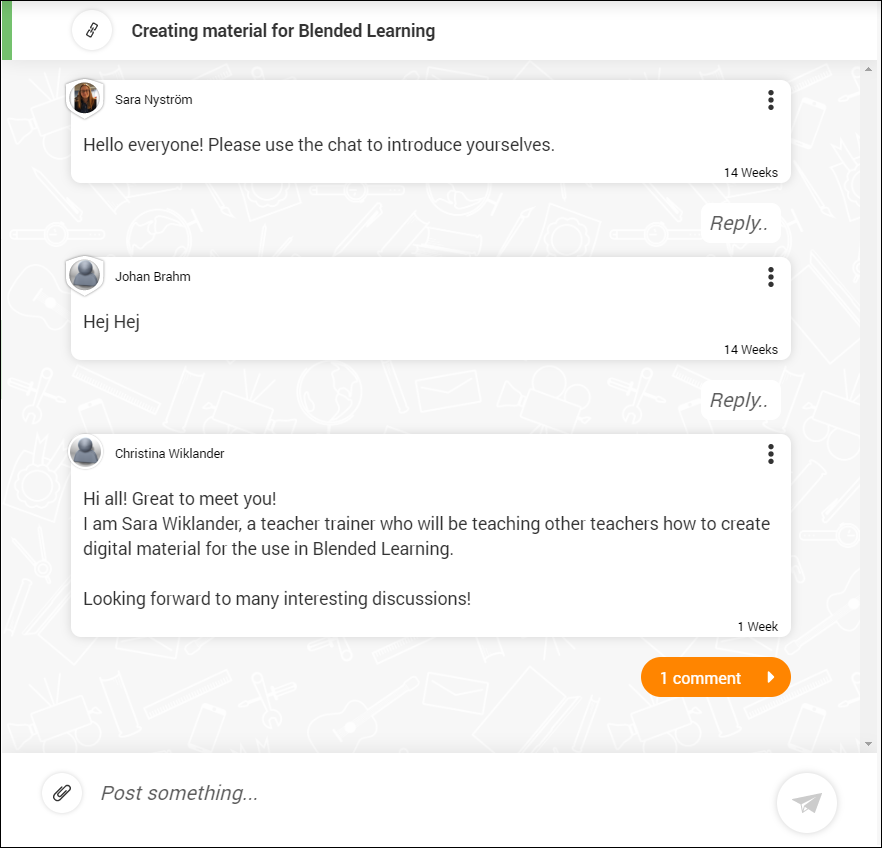Screen dimensions: 882x848
Task: Click the scroll-up arrow on the chat scrollbar
Action: click(x=869, y=69)
